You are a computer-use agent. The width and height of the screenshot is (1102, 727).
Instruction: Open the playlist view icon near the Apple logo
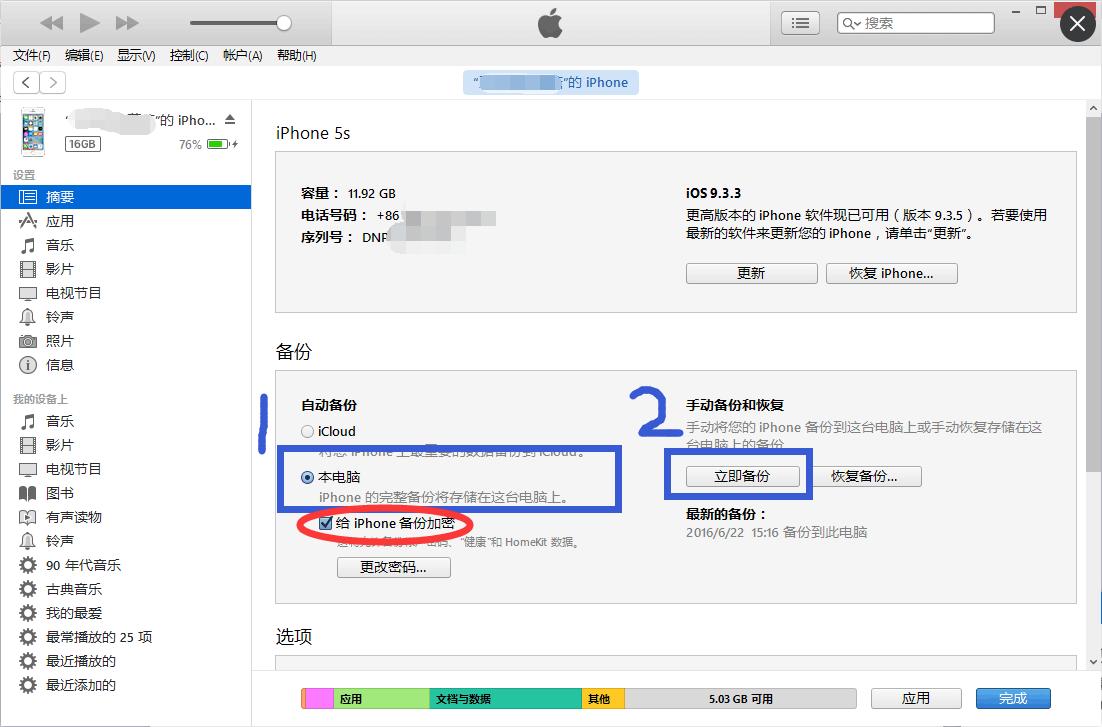tap(799, 22)
